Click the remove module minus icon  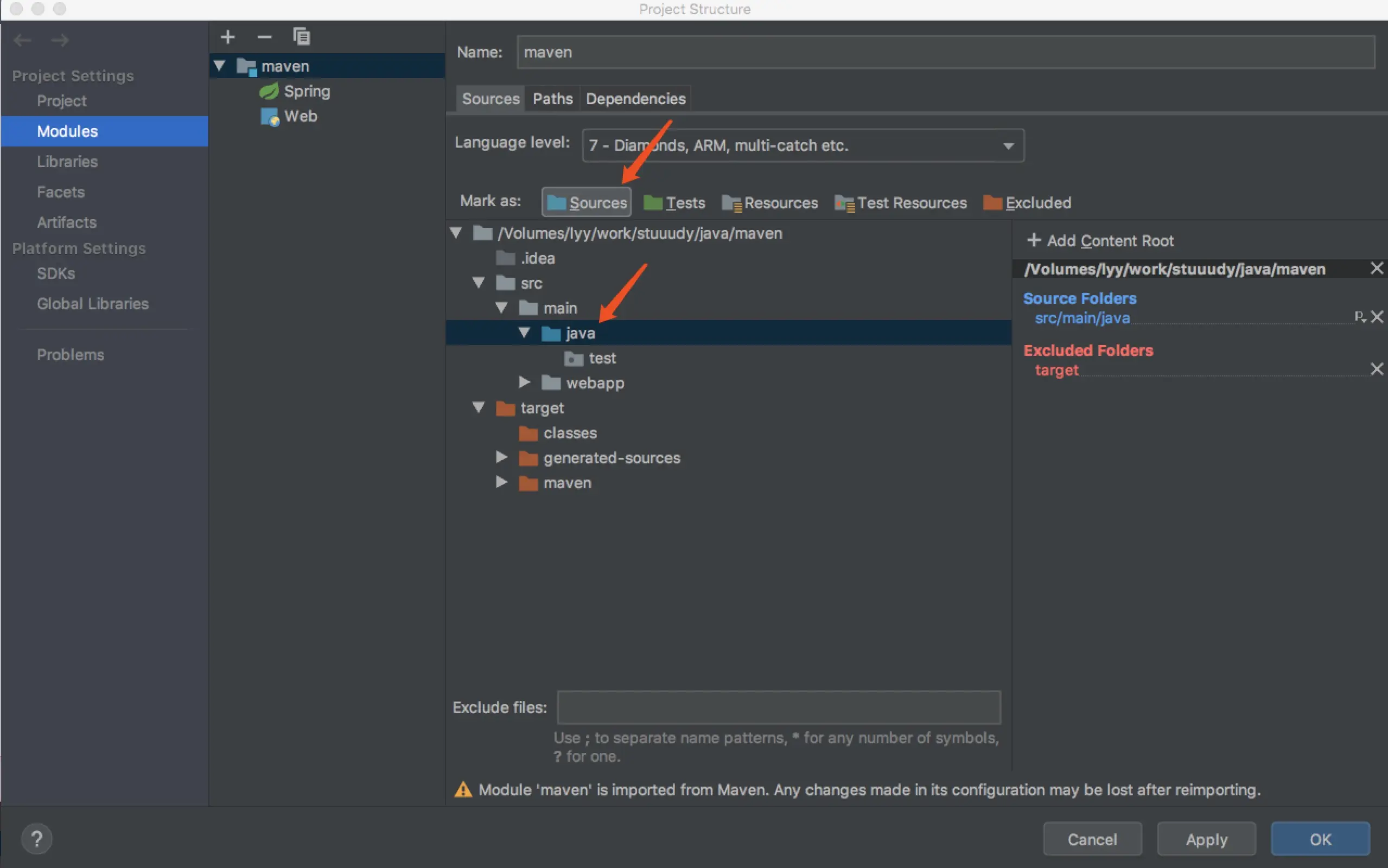point(264,37)
